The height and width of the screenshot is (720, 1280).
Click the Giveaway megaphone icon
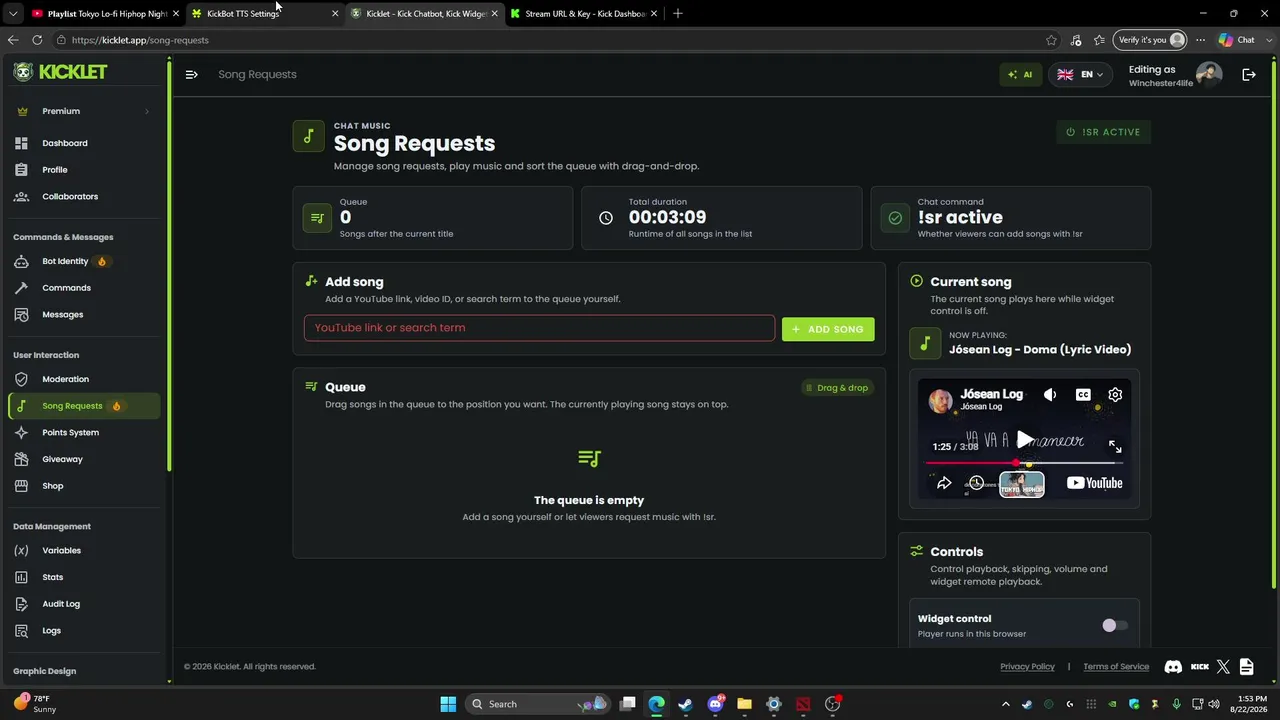(x=21, y=459)
